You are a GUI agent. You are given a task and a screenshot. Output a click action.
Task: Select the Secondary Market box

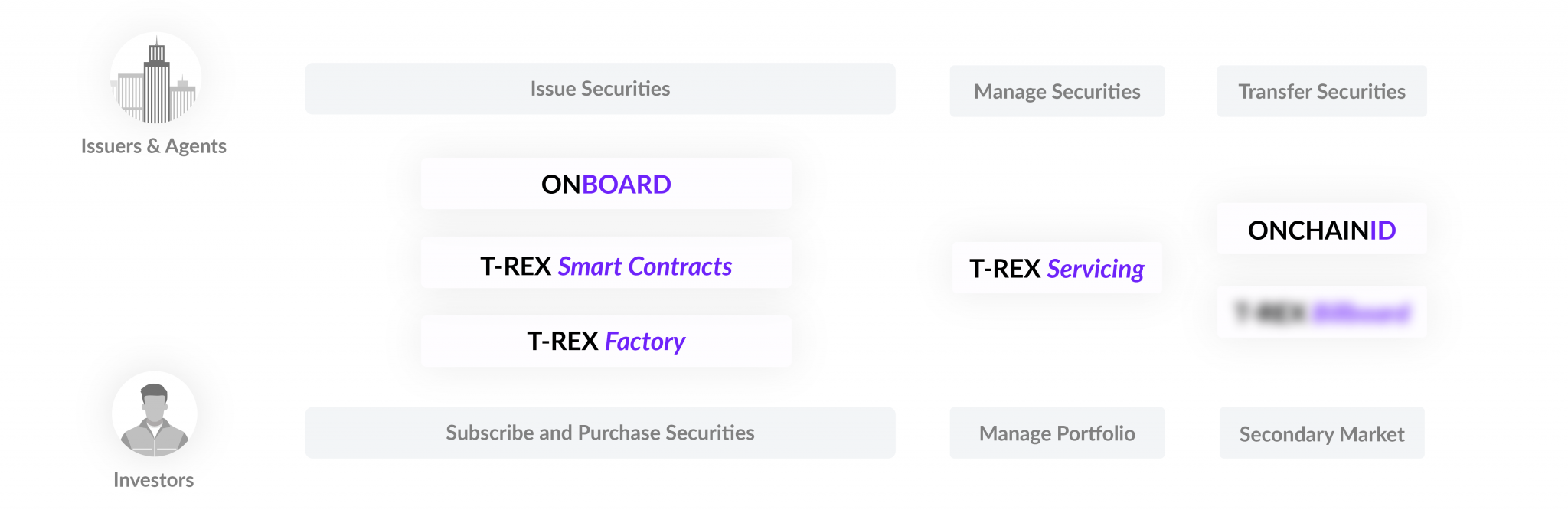pyautogui.click(x=1321, y=434)
